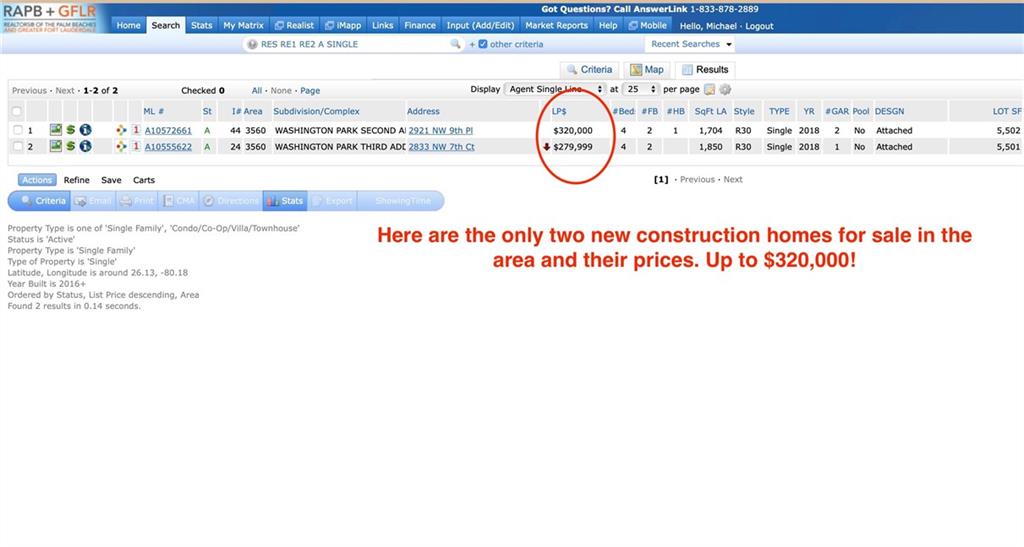Click Criteria button in Actions toolbar
This screenshot has width=1024, height=547.
(x=43, y=201)
